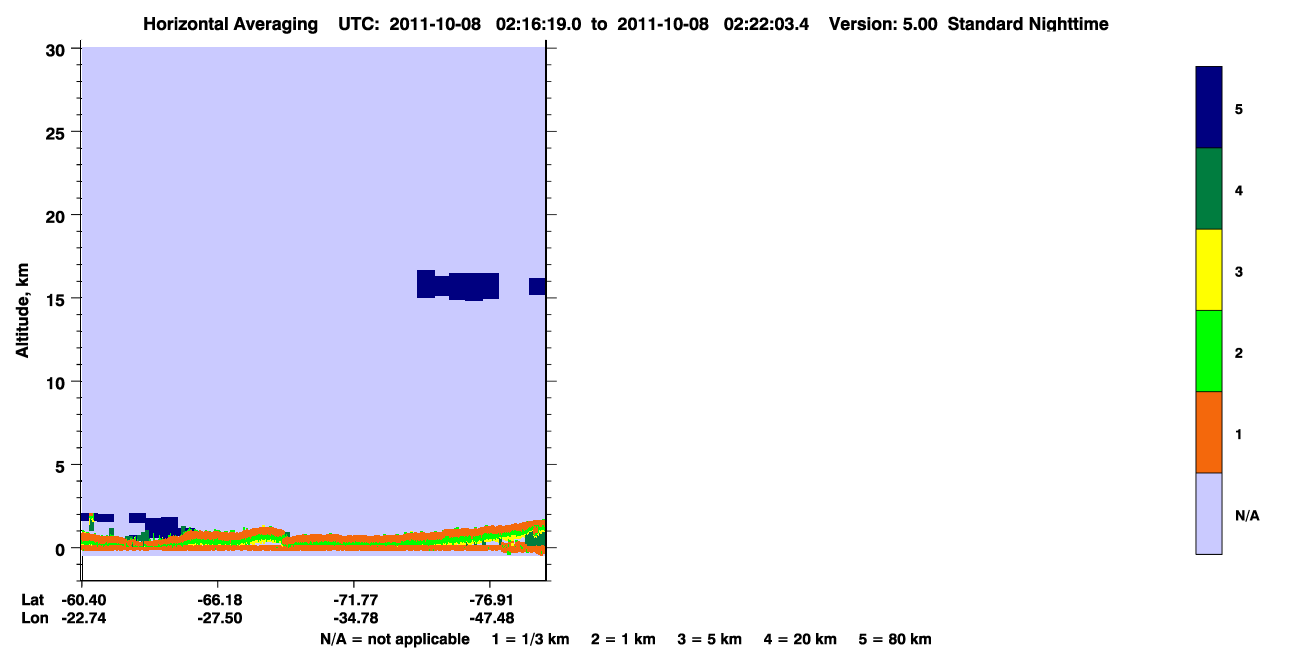Click the dark blue colorbar segment for 5
Viewport: 1300px width, 667px height.
[1209, 107]
